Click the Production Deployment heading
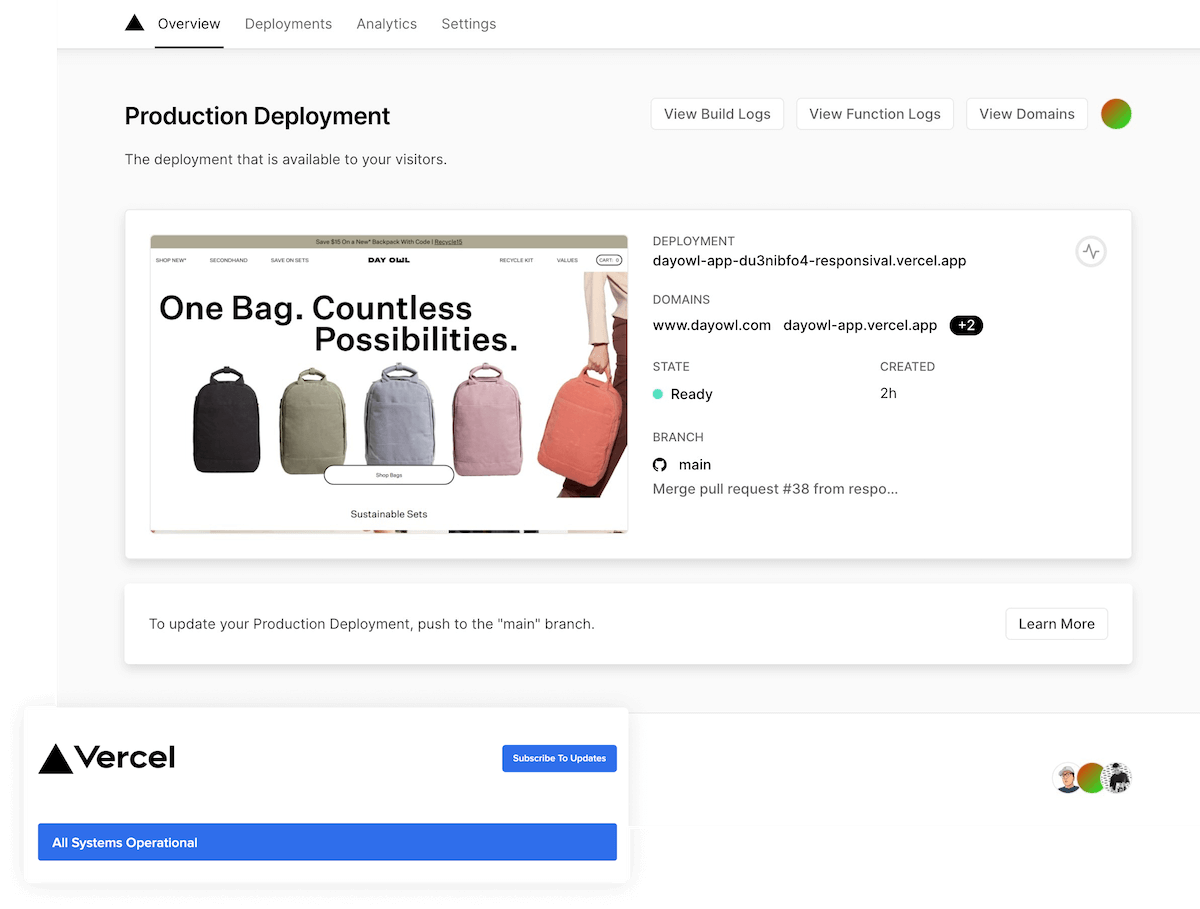 (x=257, y=116)
